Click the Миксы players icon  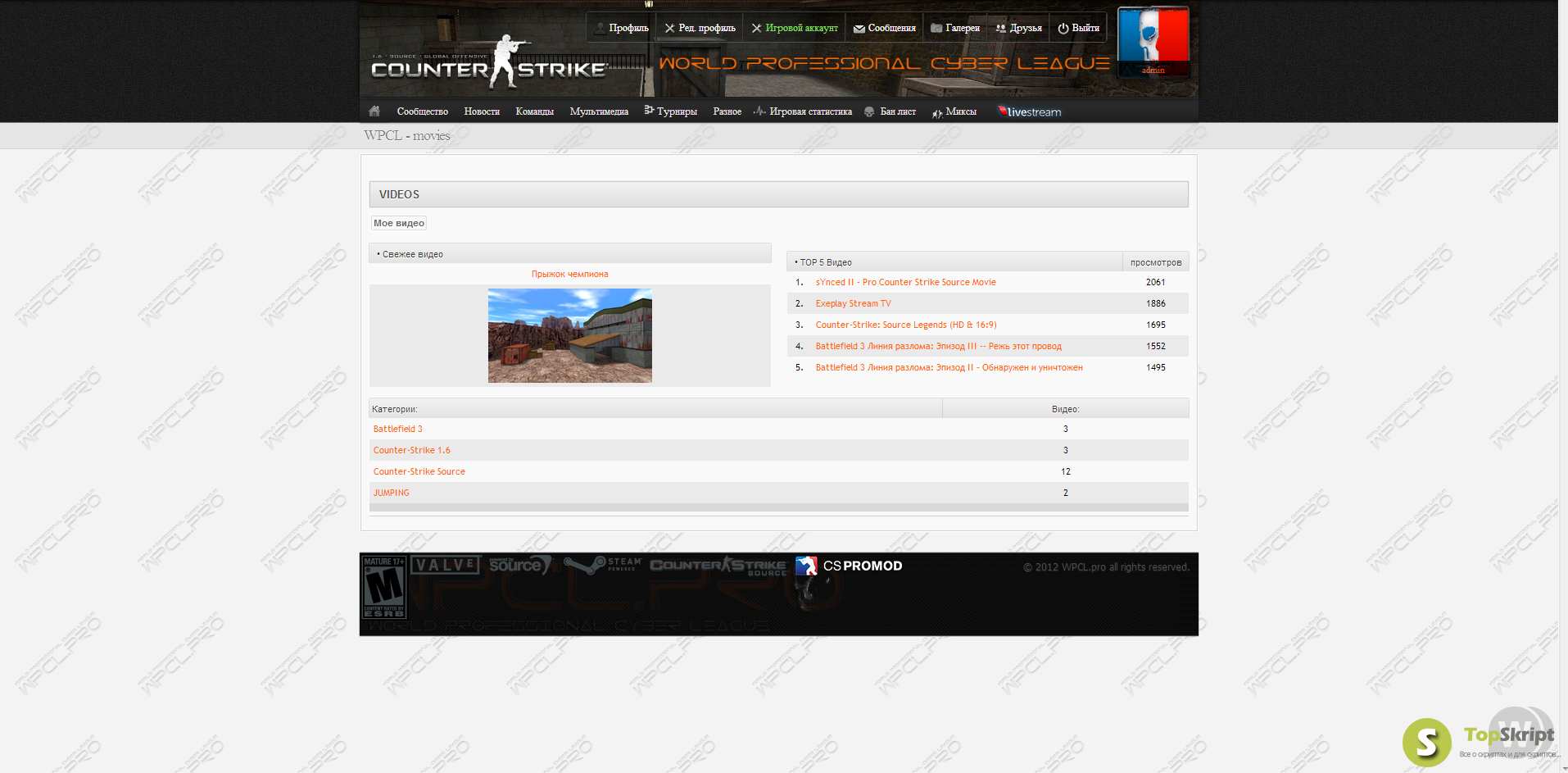(937, 113)
